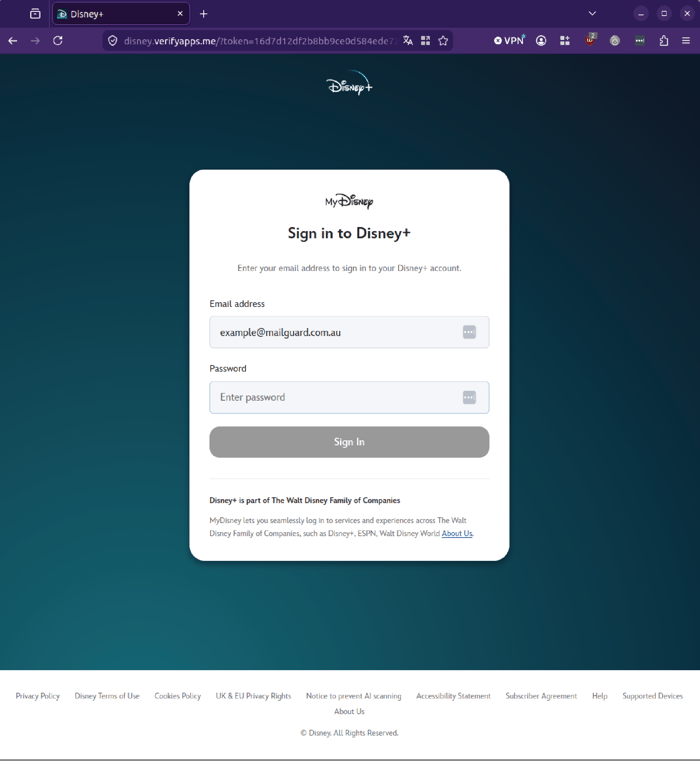
Task: Open the About Us link in the card
Action: [457, 533]
